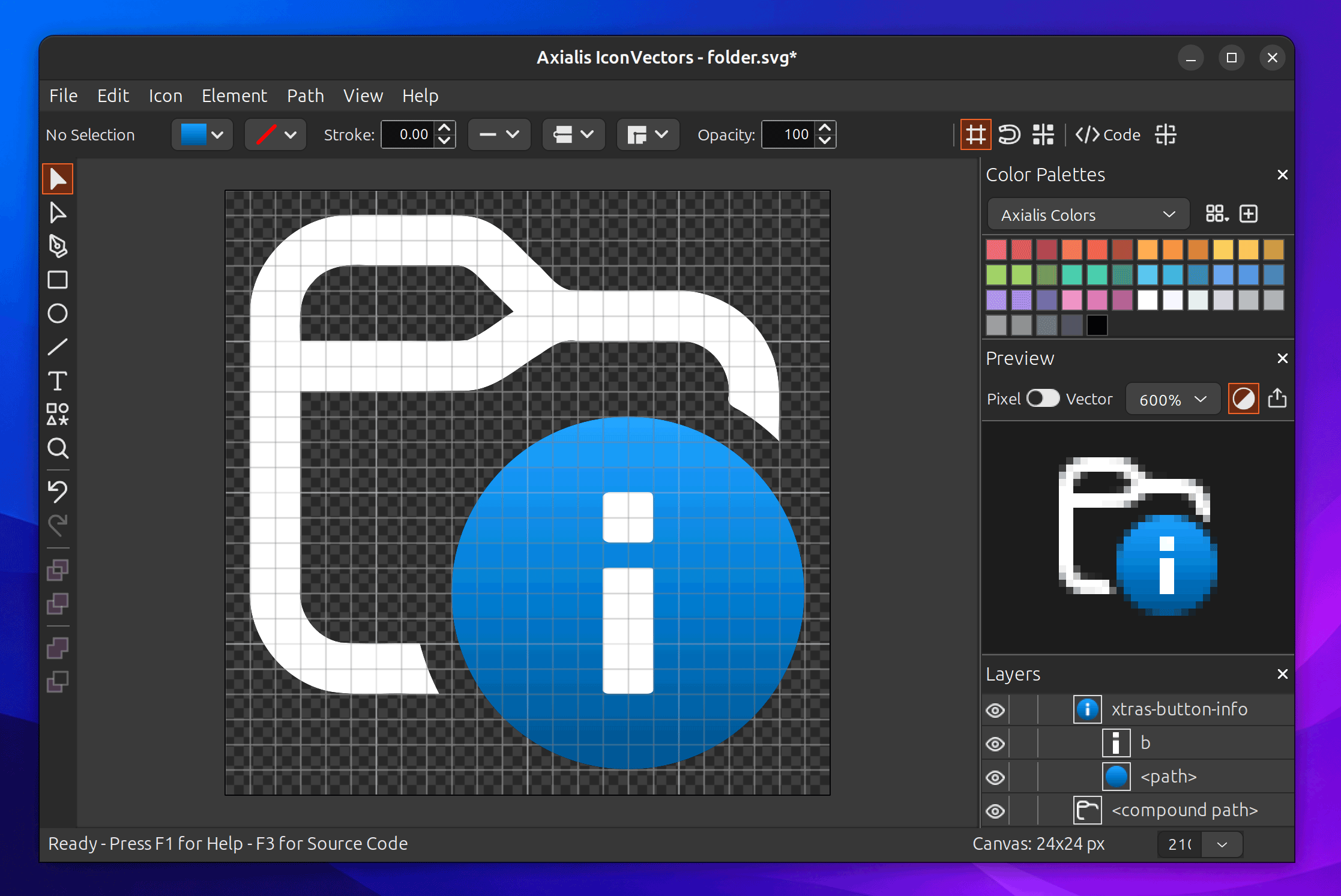Open the View menu
This screenshot has height=896, width=1341.
pyautogui.click(x=363, y=95)
